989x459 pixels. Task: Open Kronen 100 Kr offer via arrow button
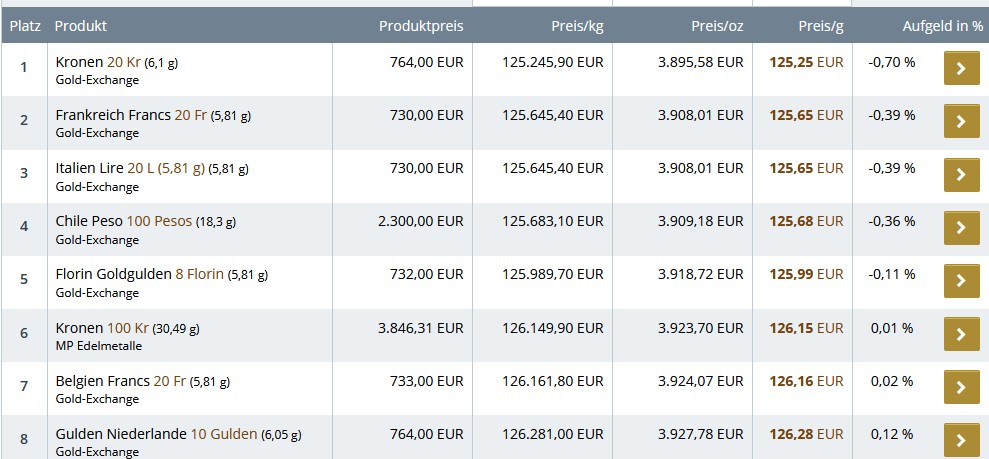point(961,334)
